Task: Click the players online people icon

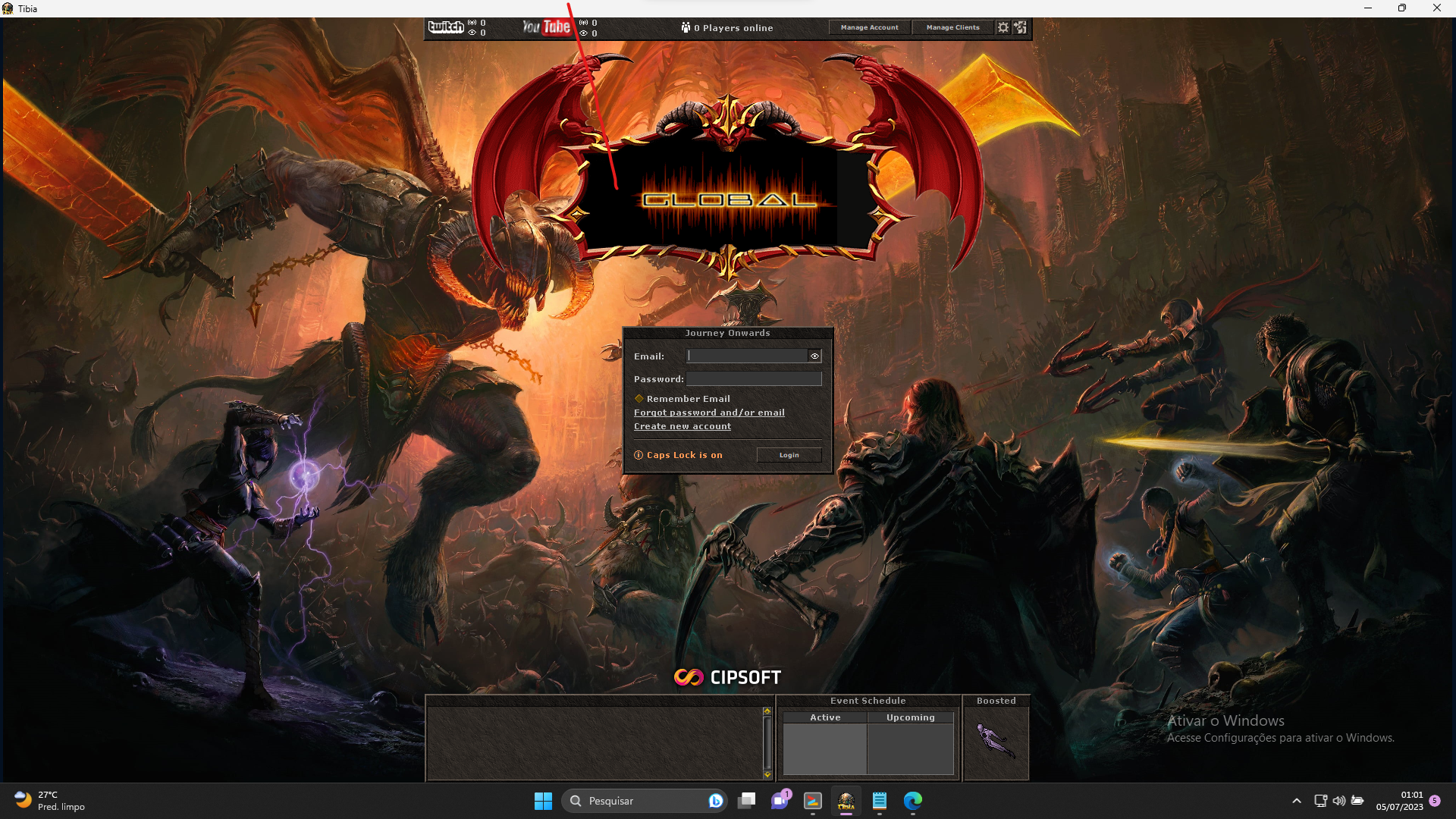Action: [x=686, y=27]
